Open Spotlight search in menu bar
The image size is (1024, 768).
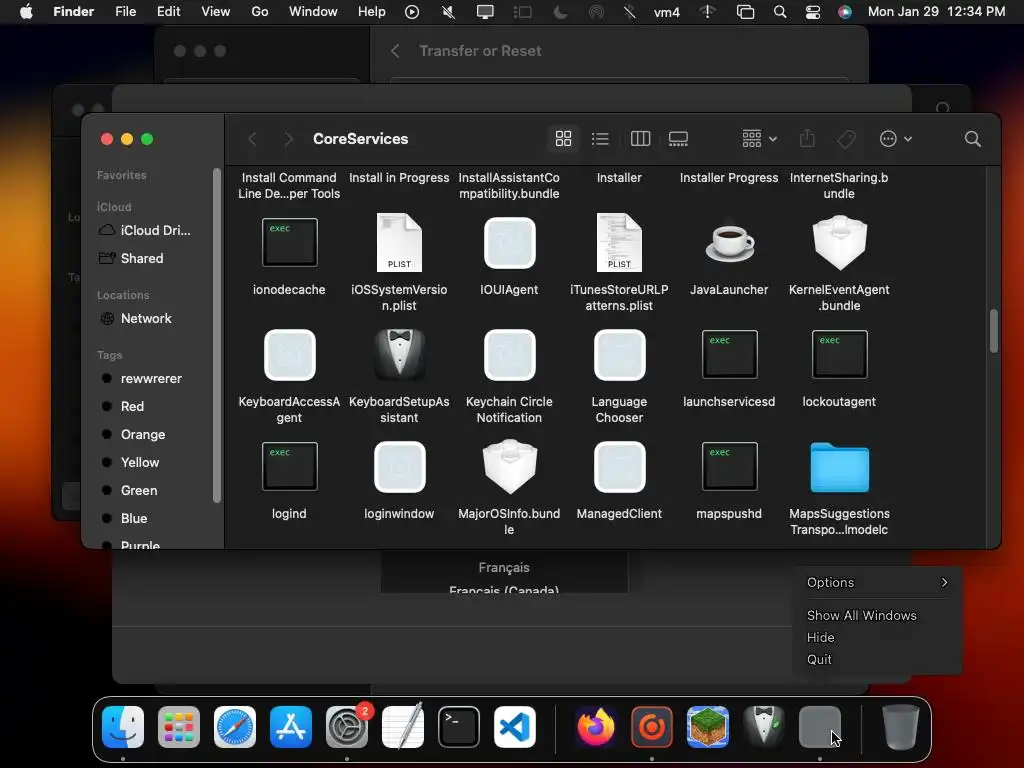[x=780, y=12]
